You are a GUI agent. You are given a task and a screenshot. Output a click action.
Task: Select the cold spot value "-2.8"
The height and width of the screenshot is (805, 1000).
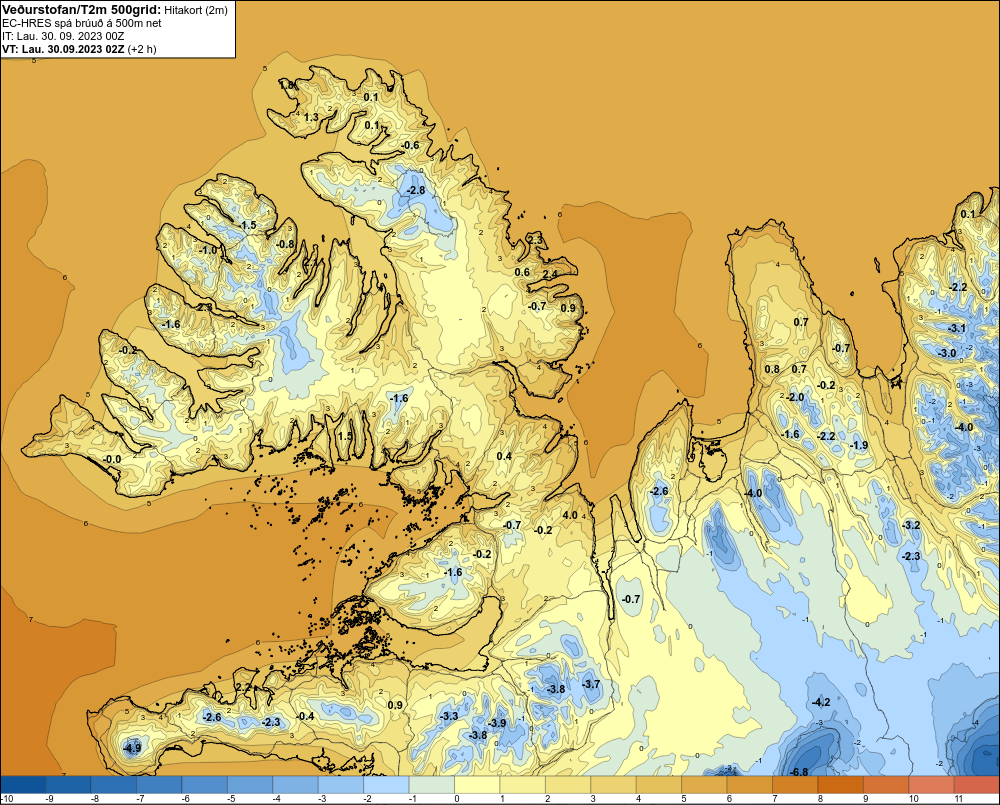click(x=415, y=191)
